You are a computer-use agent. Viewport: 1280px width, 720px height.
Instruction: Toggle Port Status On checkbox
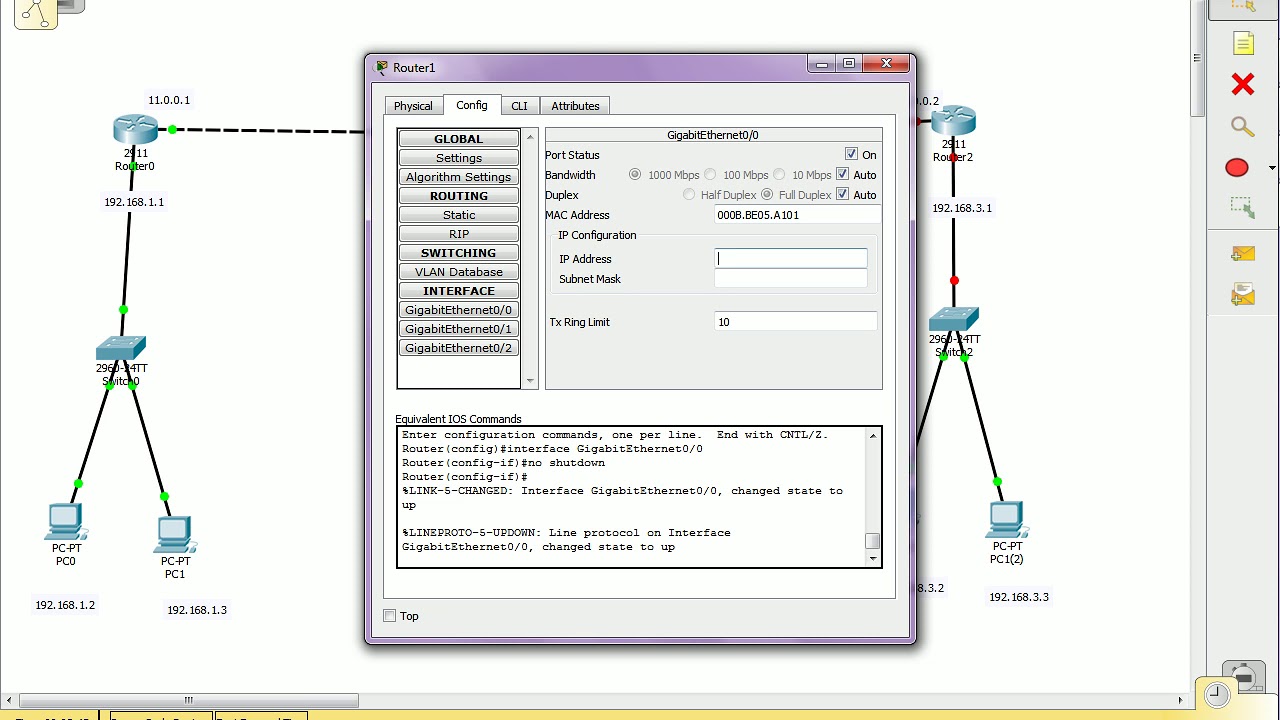[851, 154]
